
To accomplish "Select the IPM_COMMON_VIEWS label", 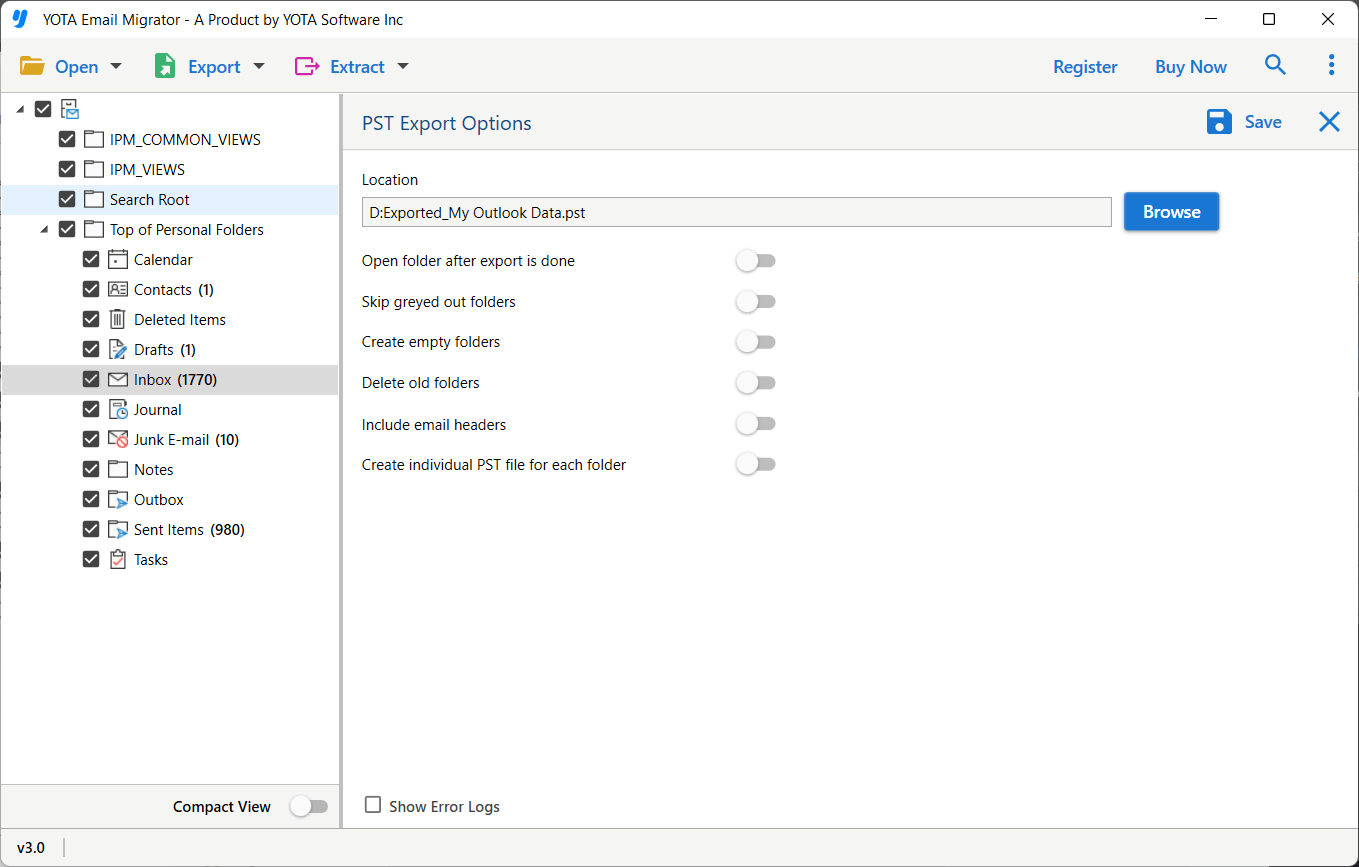I will point(185,139).
